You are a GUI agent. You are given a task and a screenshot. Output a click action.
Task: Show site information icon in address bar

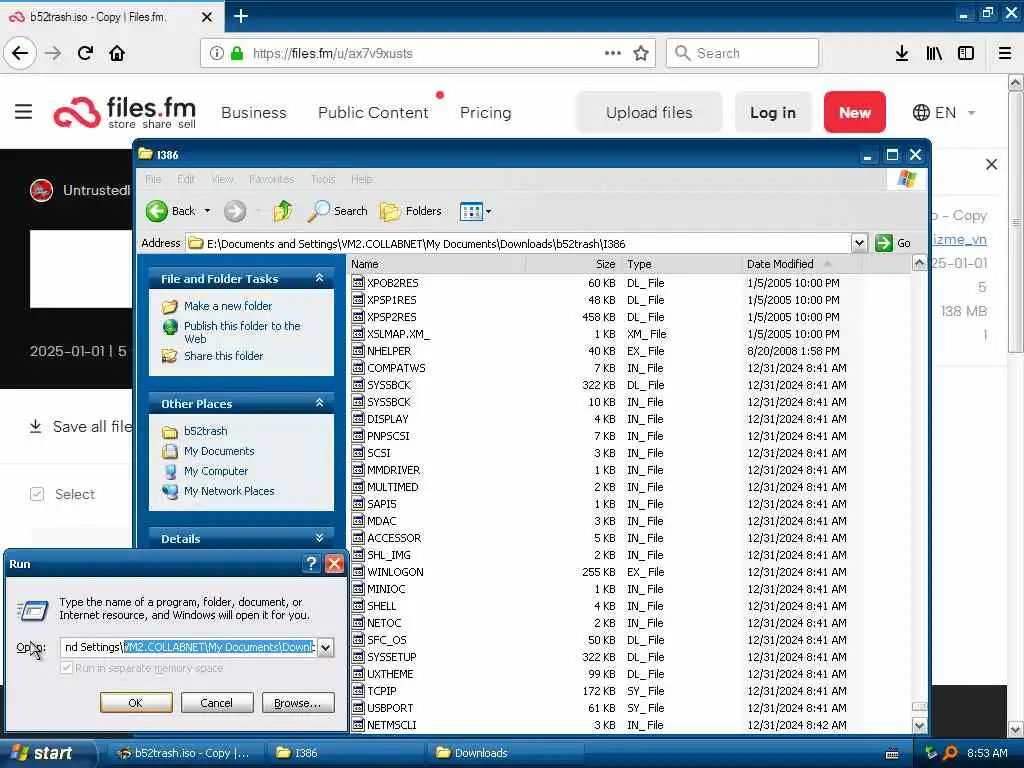(x=216, y=53)
